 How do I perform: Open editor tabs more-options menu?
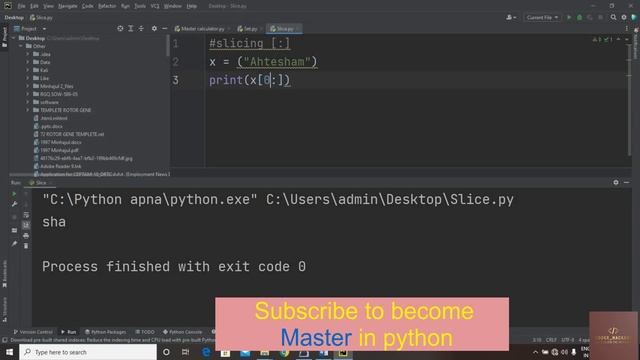tap(627, 29)
